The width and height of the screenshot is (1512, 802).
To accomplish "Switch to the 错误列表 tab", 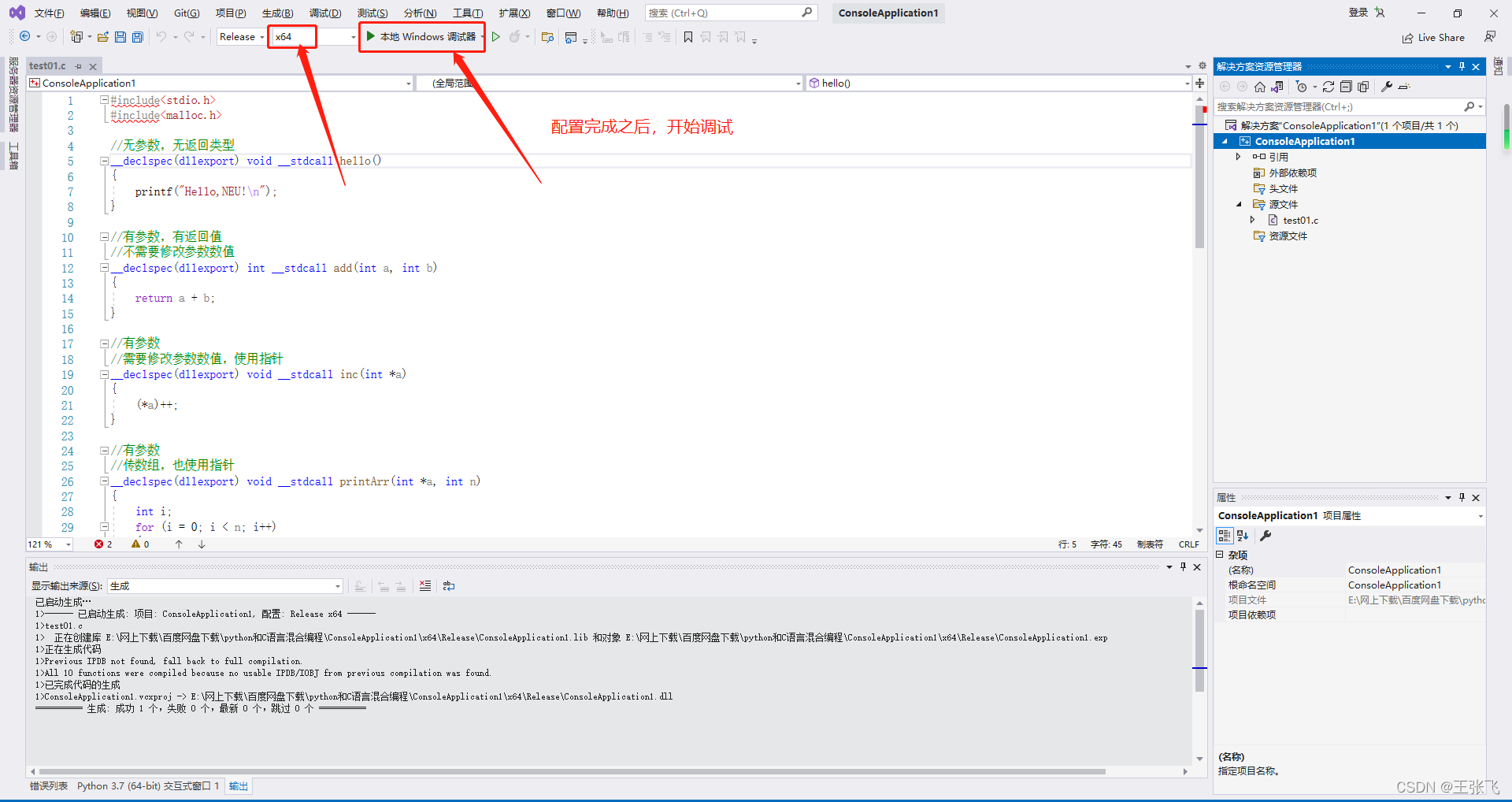I will click(48, 785).
